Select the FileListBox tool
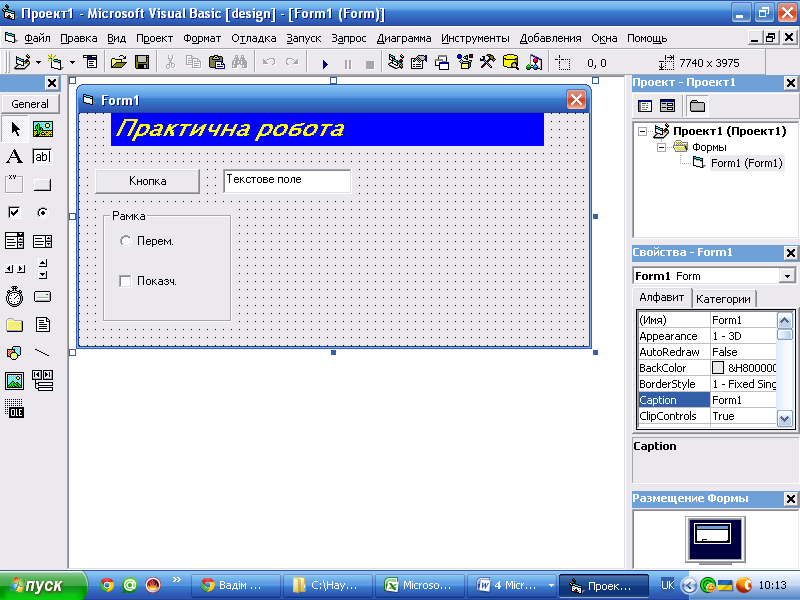This screenshot has width=800, height=600. (x=43, y=324)
